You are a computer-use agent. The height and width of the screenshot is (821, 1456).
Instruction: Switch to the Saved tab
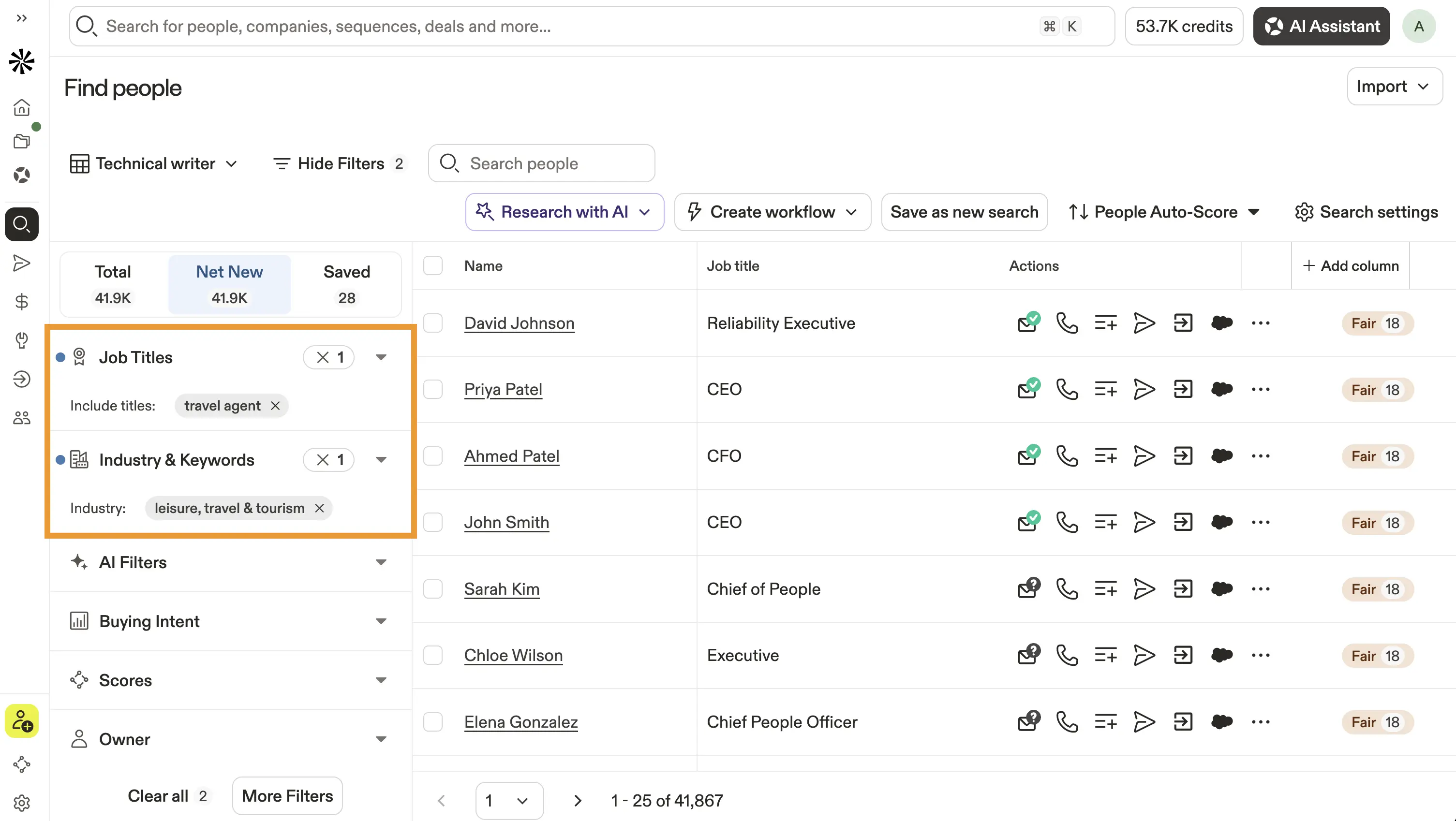point(346,284)
